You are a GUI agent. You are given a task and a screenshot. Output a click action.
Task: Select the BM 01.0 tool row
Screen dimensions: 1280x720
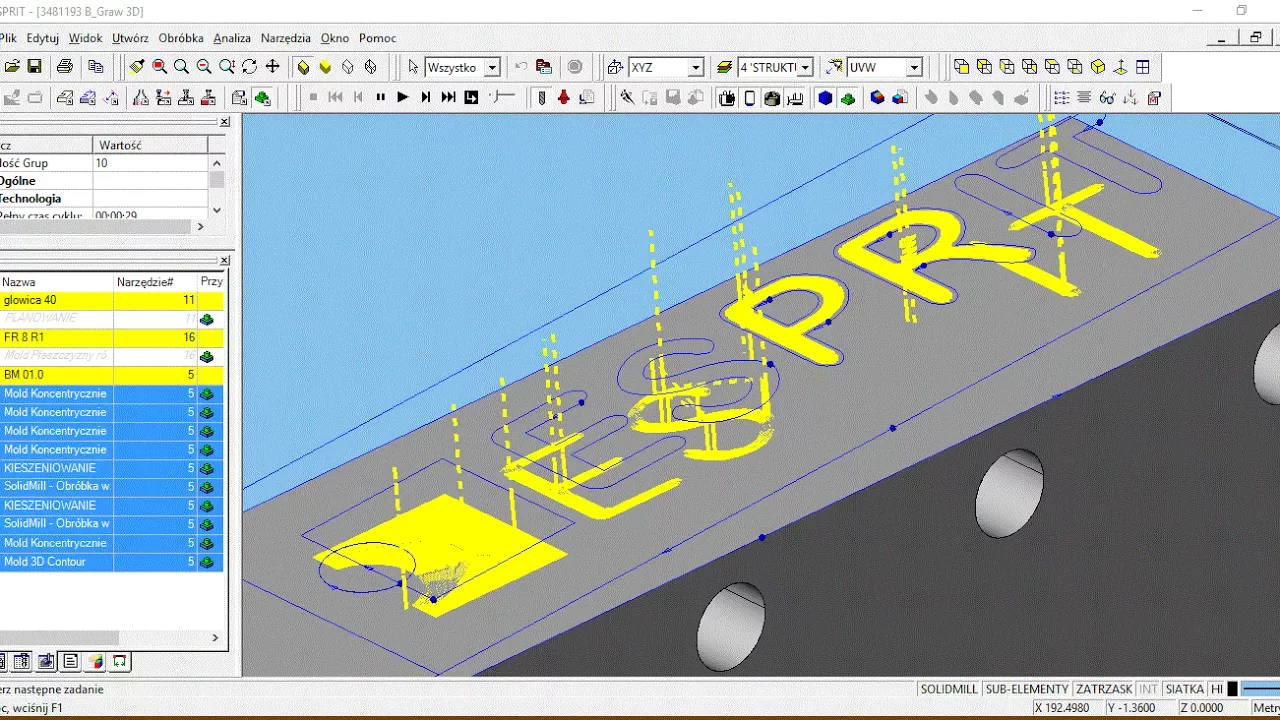[111, 375]
